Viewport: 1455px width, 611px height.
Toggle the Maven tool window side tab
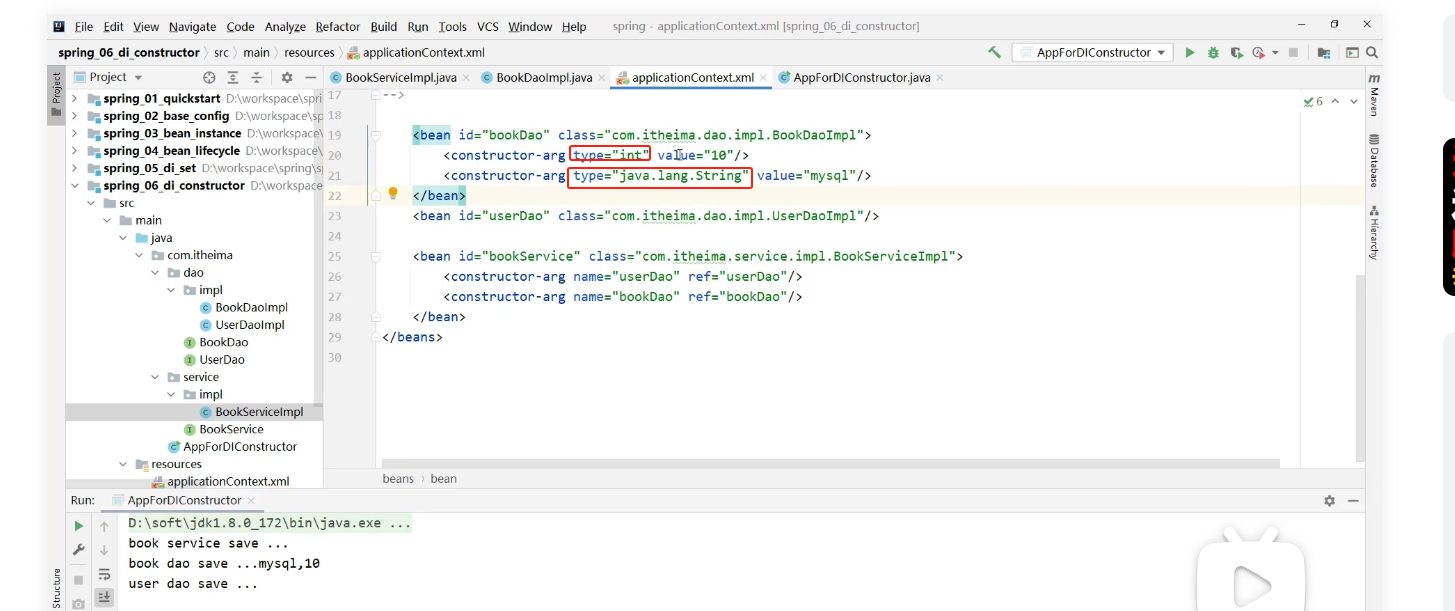pos(1374,95)
